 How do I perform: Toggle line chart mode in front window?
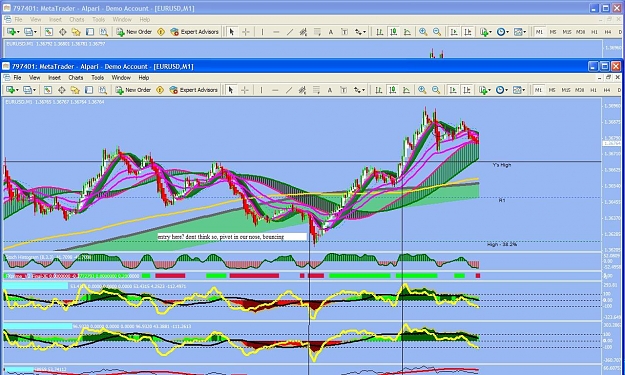pos(406,90)
